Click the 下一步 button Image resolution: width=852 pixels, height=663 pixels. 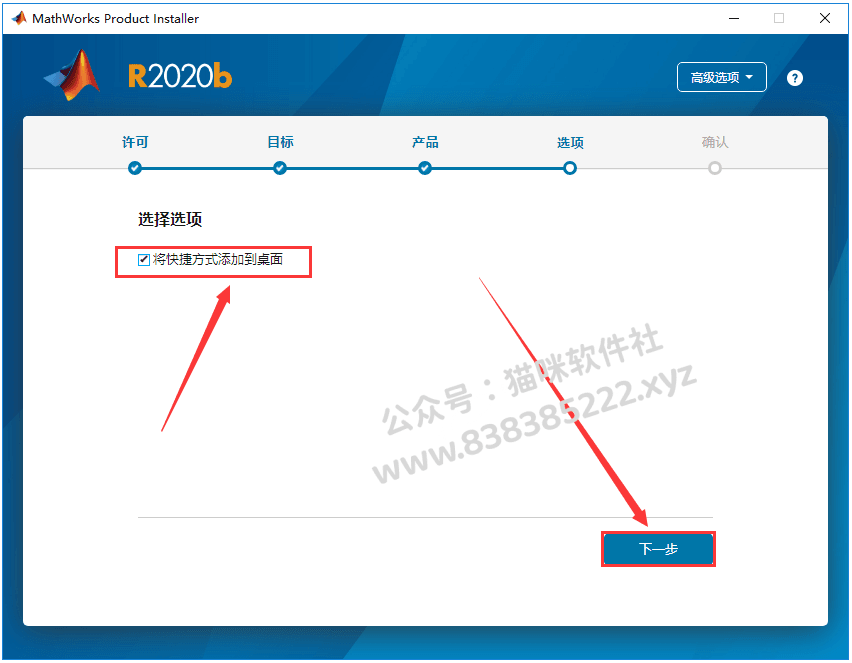tap(658, 549)
